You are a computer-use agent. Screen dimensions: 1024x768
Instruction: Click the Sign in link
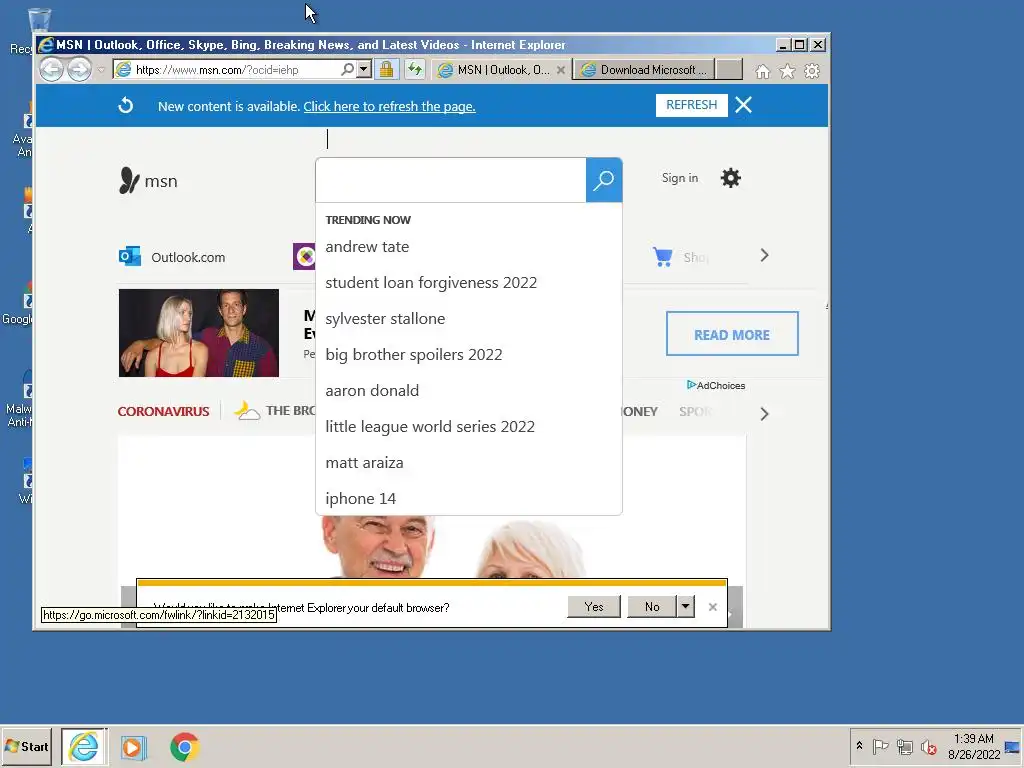click(680, 178)
